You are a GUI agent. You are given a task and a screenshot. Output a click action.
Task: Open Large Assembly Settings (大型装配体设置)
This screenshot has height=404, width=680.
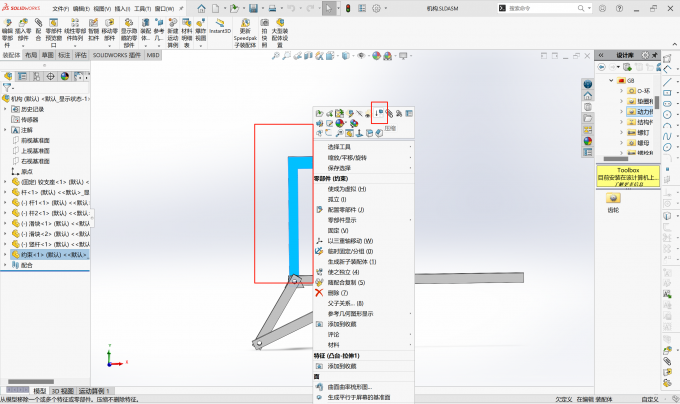point(280,23)
